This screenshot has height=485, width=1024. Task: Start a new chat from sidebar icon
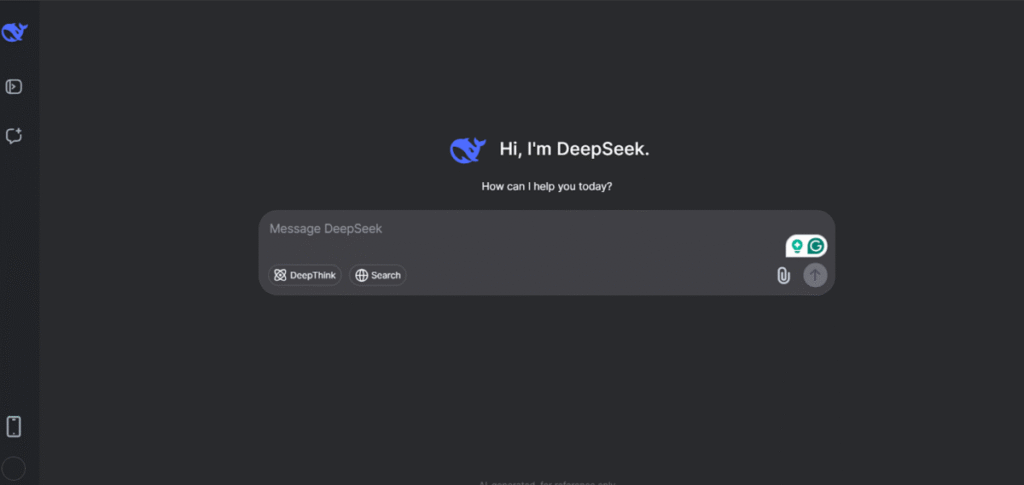(14, 136)
